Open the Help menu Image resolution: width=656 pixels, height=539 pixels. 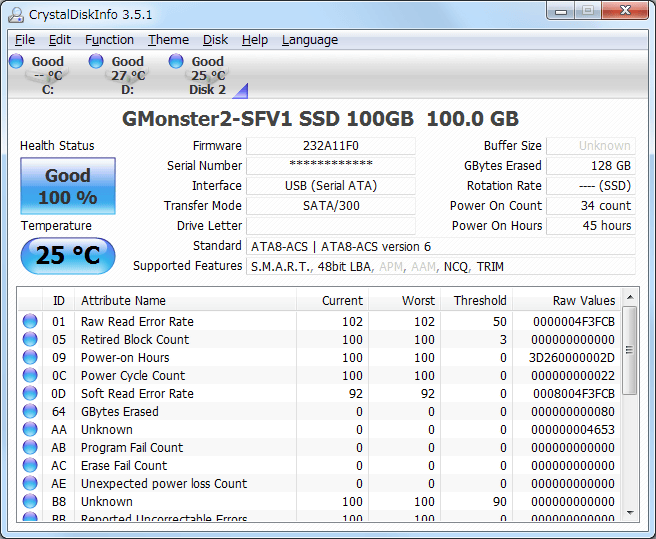coord(254,40)
